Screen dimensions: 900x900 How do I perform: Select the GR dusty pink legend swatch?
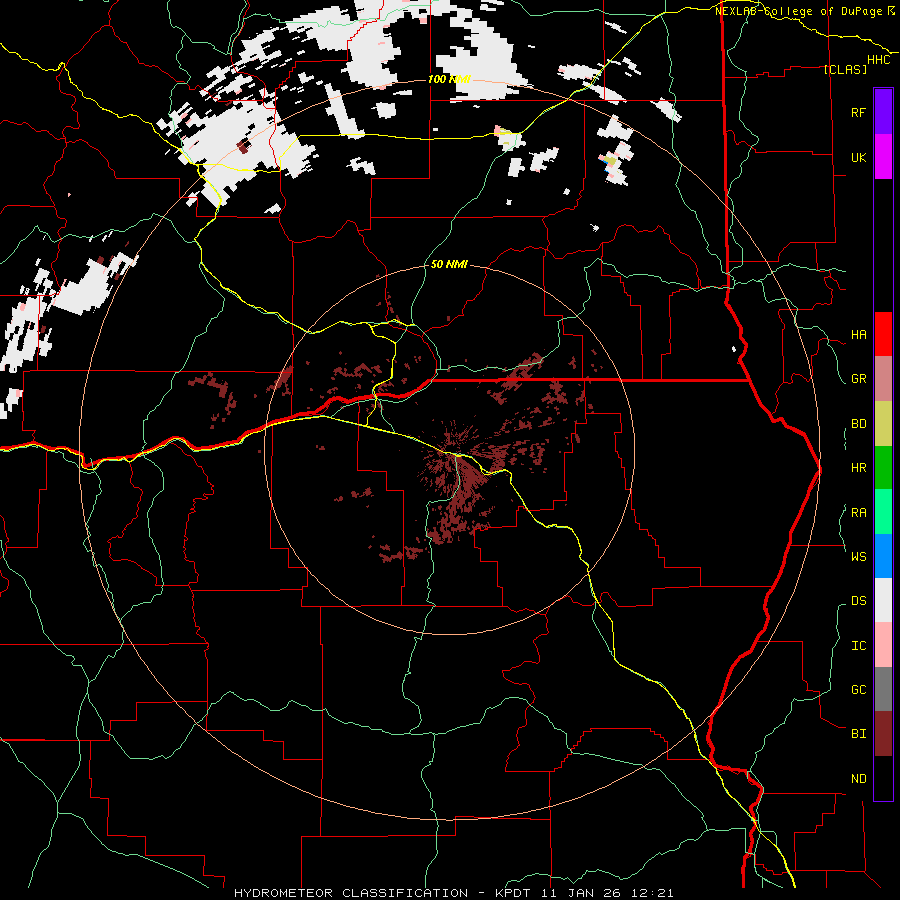(883, 378)
